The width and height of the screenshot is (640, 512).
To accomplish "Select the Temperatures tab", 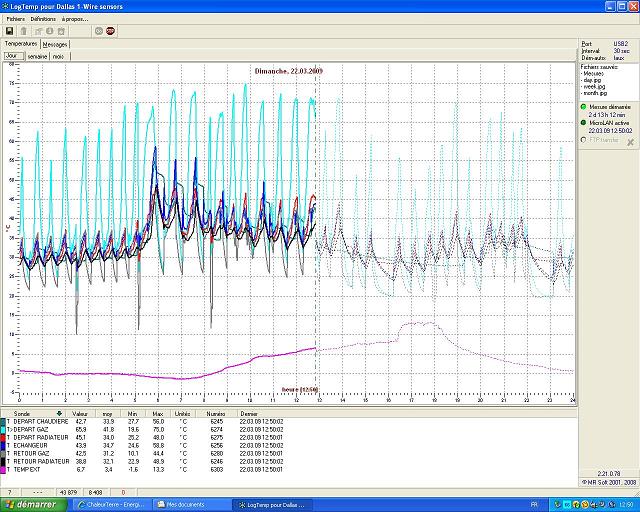I will tap(21, 45).
